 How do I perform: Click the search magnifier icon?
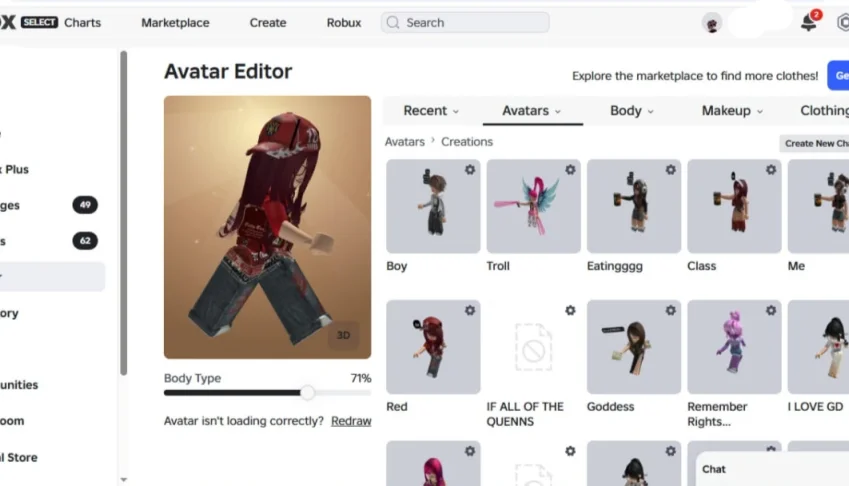pos(393,23)
